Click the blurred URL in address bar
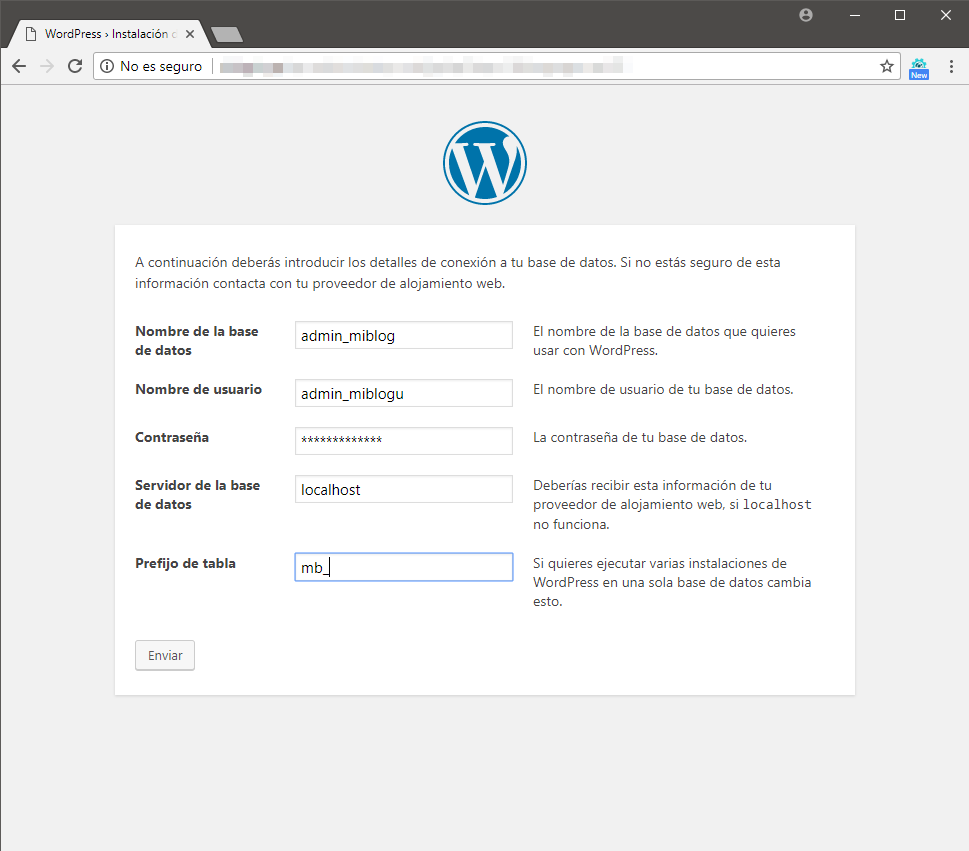The width and height of the screenshot is (969, 851). [x=425, y=66]
